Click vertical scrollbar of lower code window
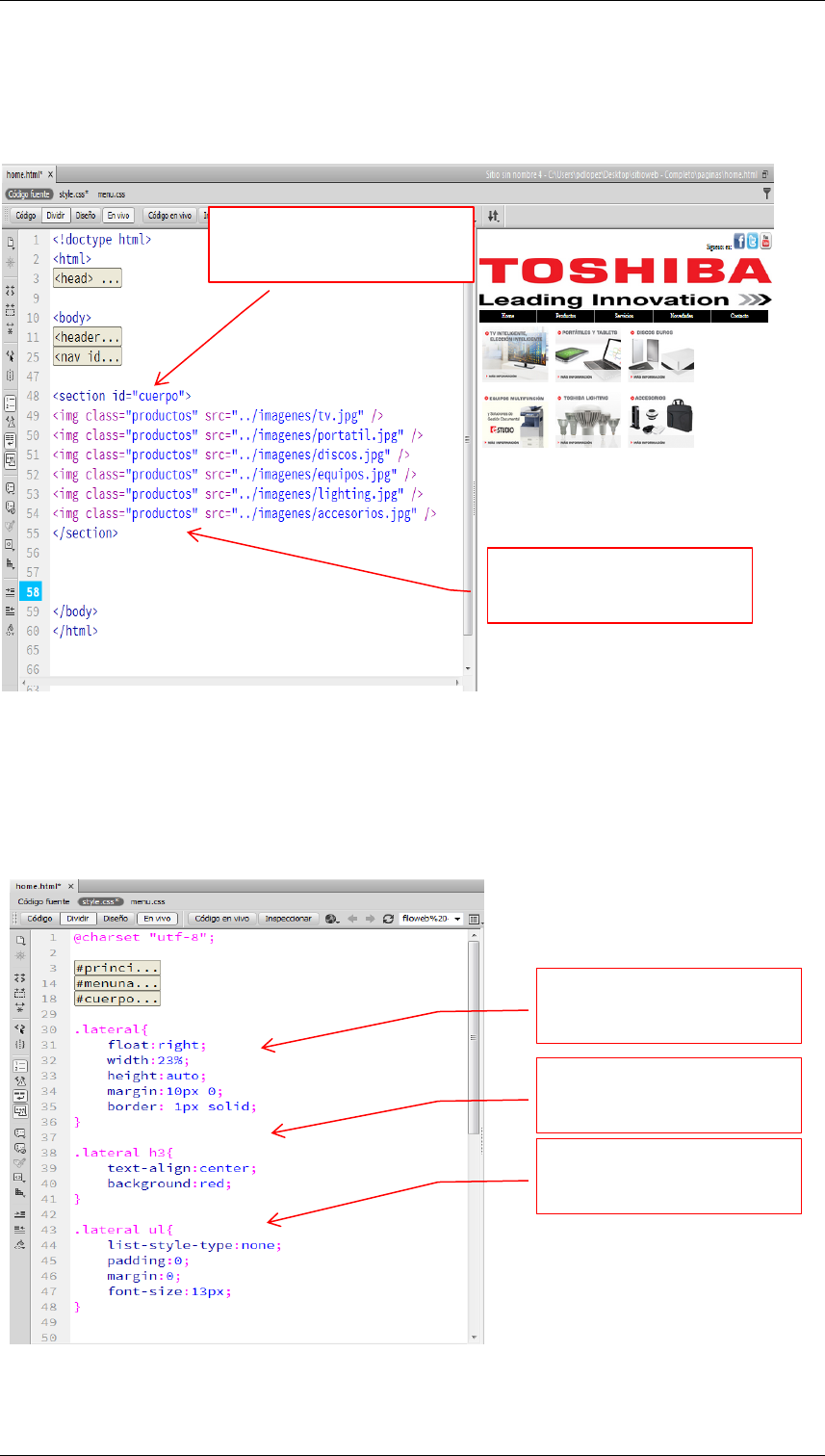The width and height of the screenshot is (825, 1456). 473,1138
